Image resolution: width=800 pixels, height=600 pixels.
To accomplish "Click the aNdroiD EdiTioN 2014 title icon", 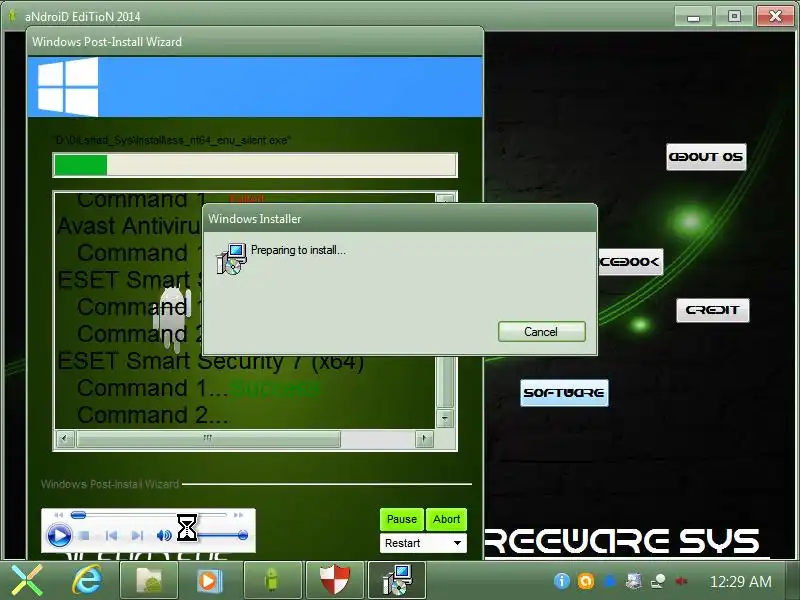I will (x=12, y=16).
